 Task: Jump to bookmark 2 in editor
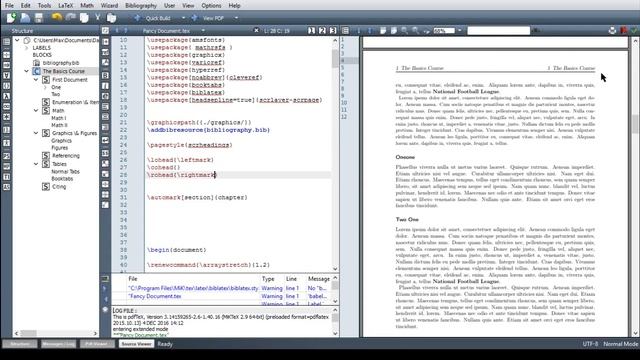322,31
